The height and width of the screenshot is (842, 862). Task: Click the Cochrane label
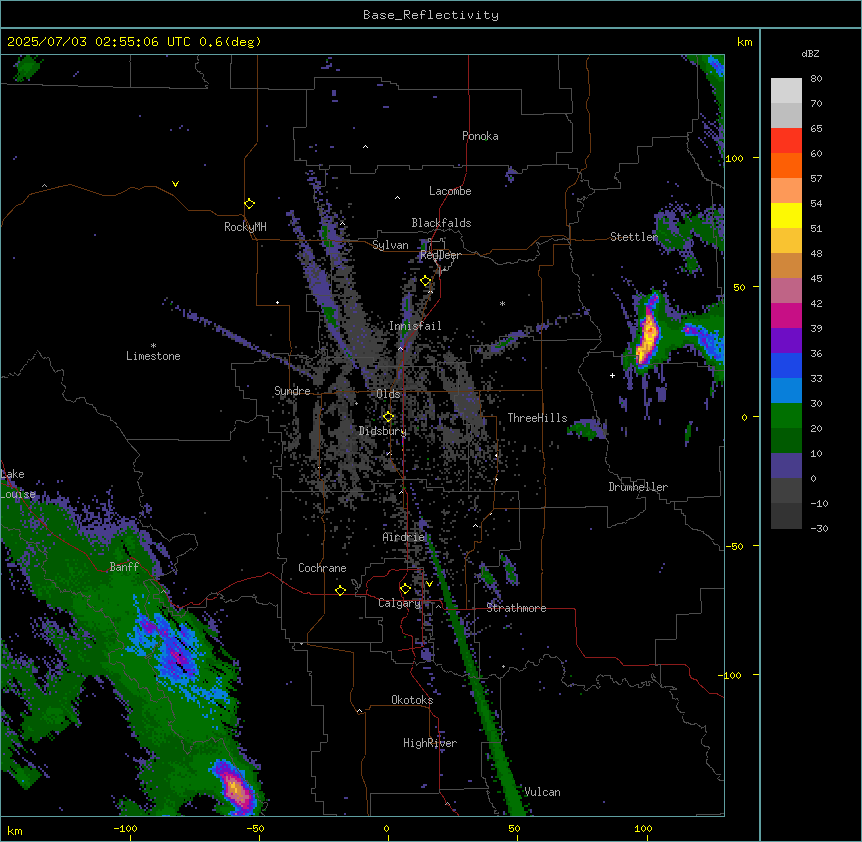(x=322, y=568)
